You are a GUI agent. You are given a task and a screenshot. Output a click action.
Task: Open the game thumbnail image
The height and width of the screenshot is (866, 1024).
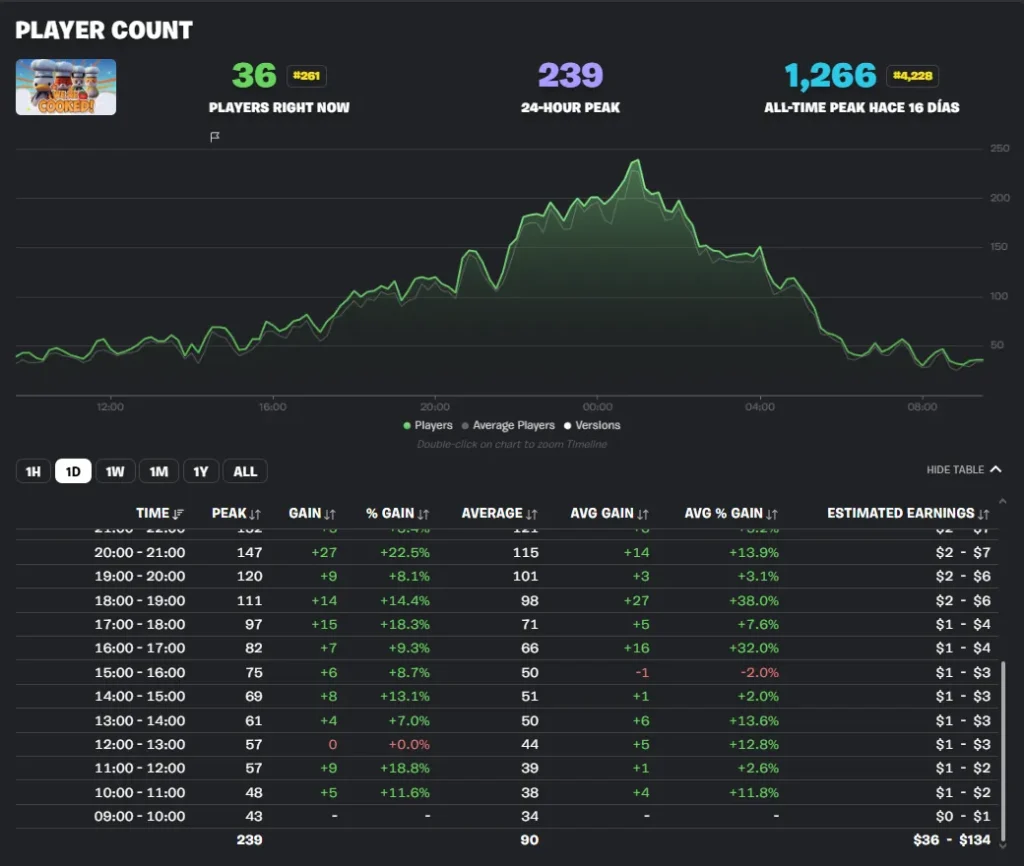pyautogui.click(x=66, y=87)
